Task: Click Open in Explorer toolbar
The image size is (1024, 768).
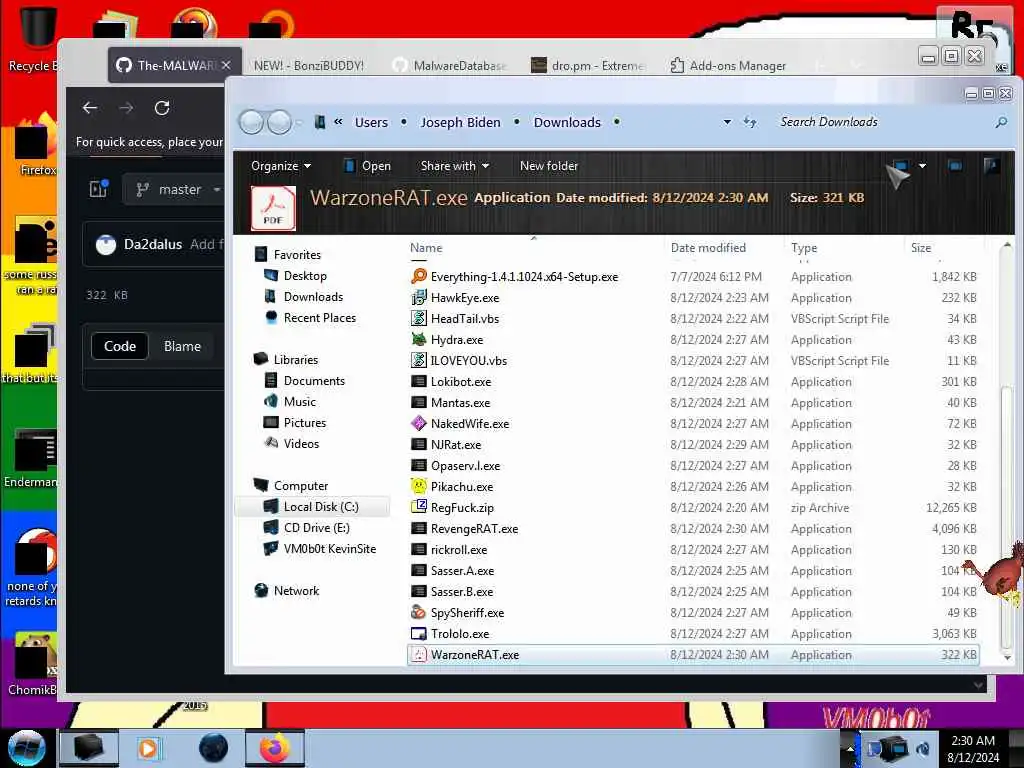Action: click(368, 166)
